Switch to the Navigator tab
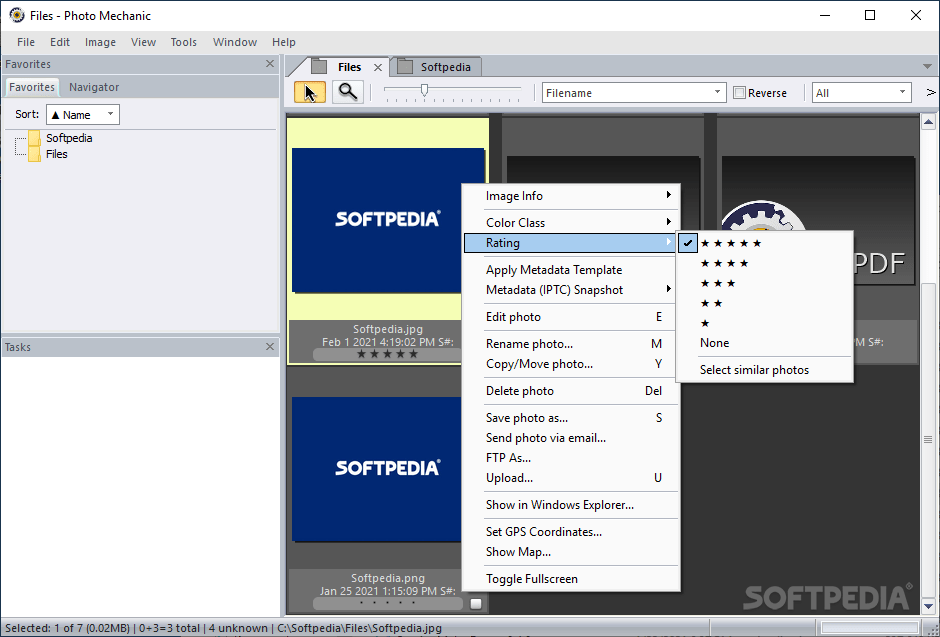940x637 pixels. click(94, 87)
